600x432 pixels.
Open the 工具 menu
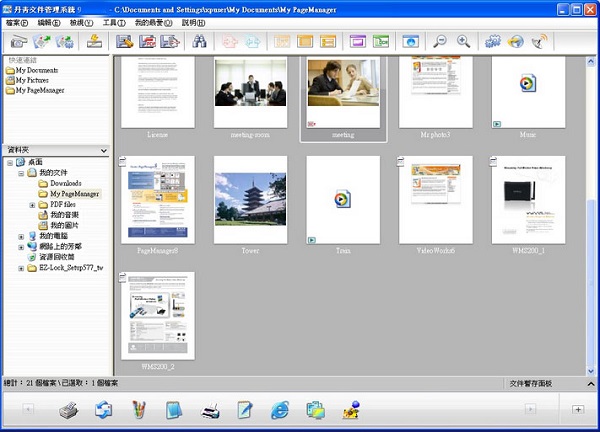tap(113, 22)
